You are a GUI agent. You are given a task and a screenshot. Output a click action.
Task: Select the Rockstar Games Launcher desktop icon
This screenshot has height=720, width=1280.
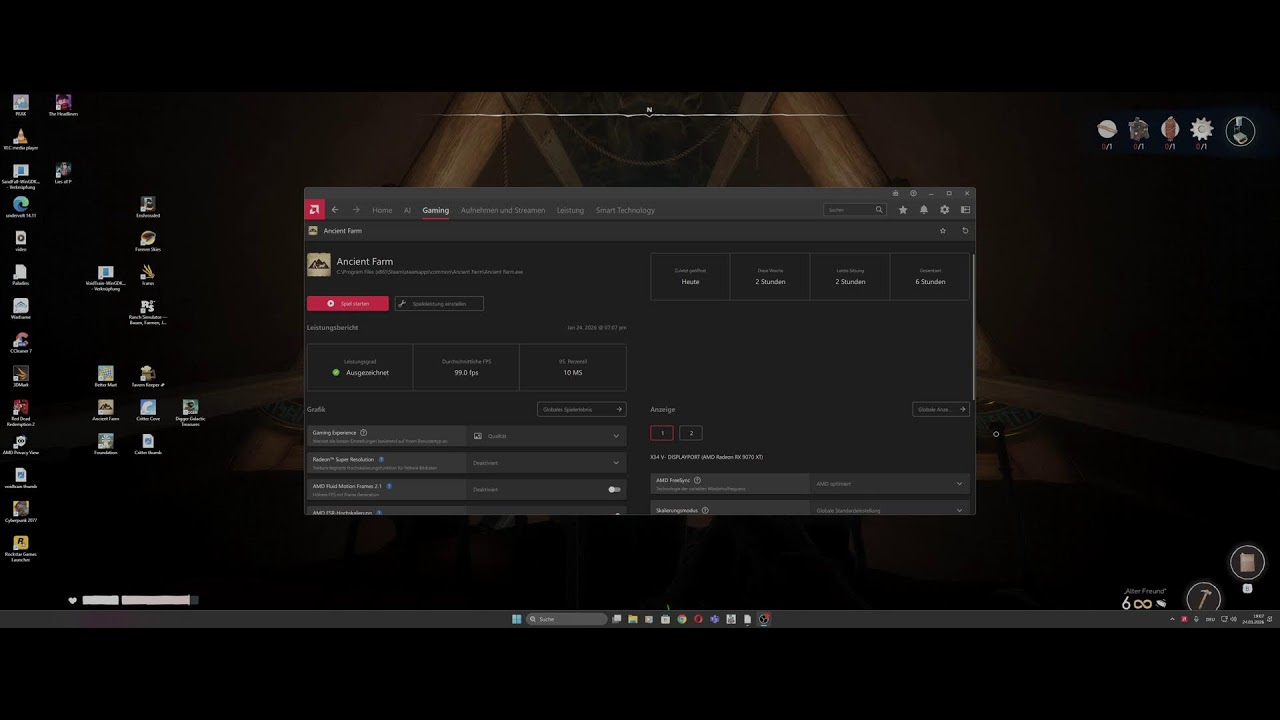coord(20,548)
